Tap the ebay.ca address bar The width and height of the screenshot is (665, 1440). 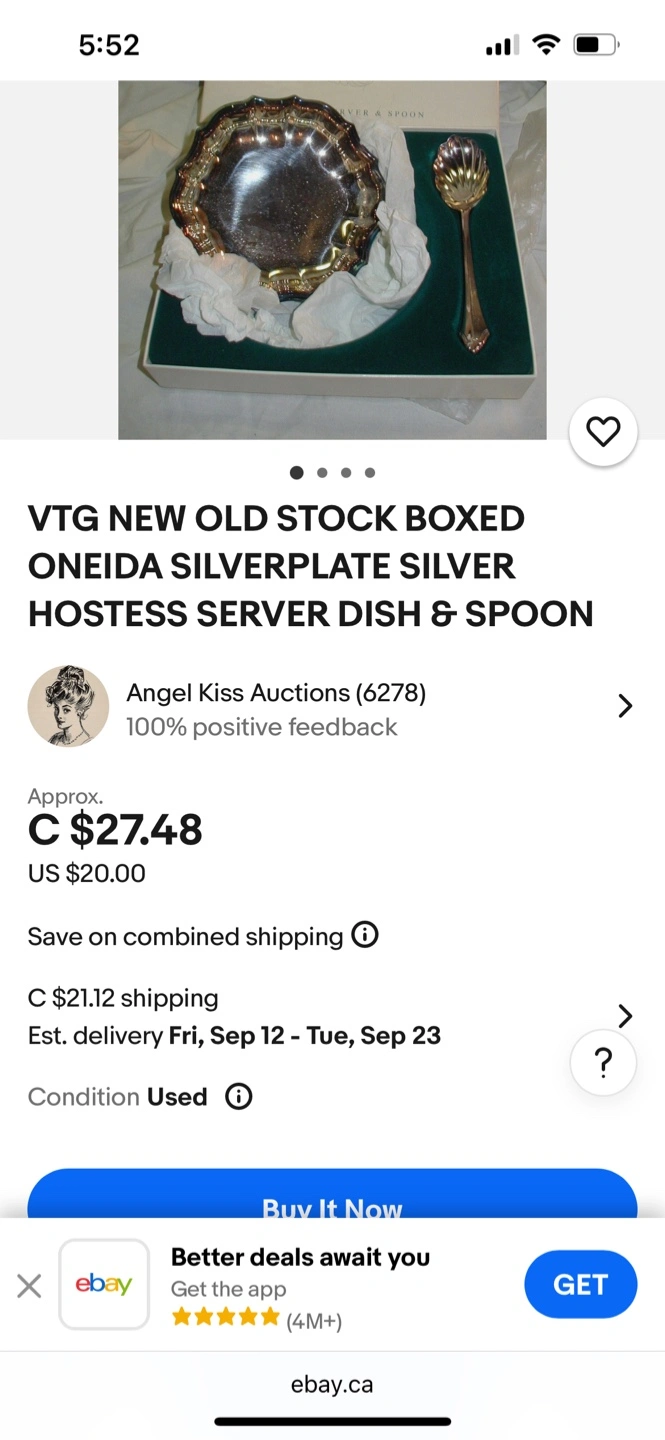(x=332, y=1385)
